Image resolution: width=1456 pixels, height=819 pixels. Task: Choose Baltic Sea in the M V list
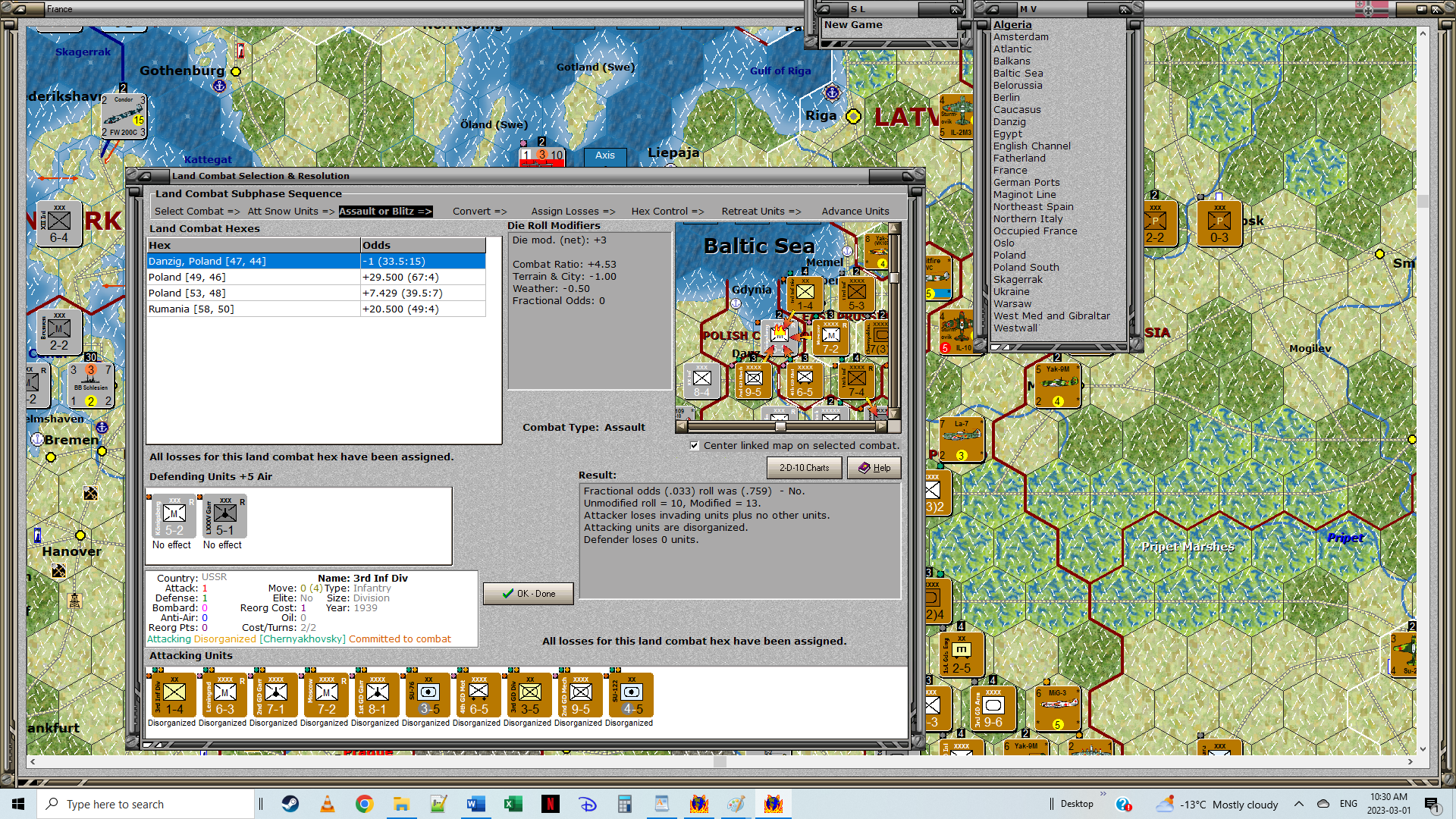[x=1018, y=74]
